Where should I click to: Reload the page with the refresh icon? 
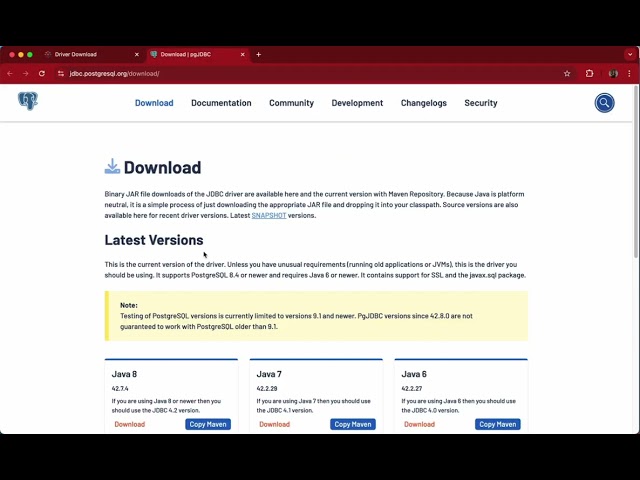pyautogui.click(x=42, y=73)
